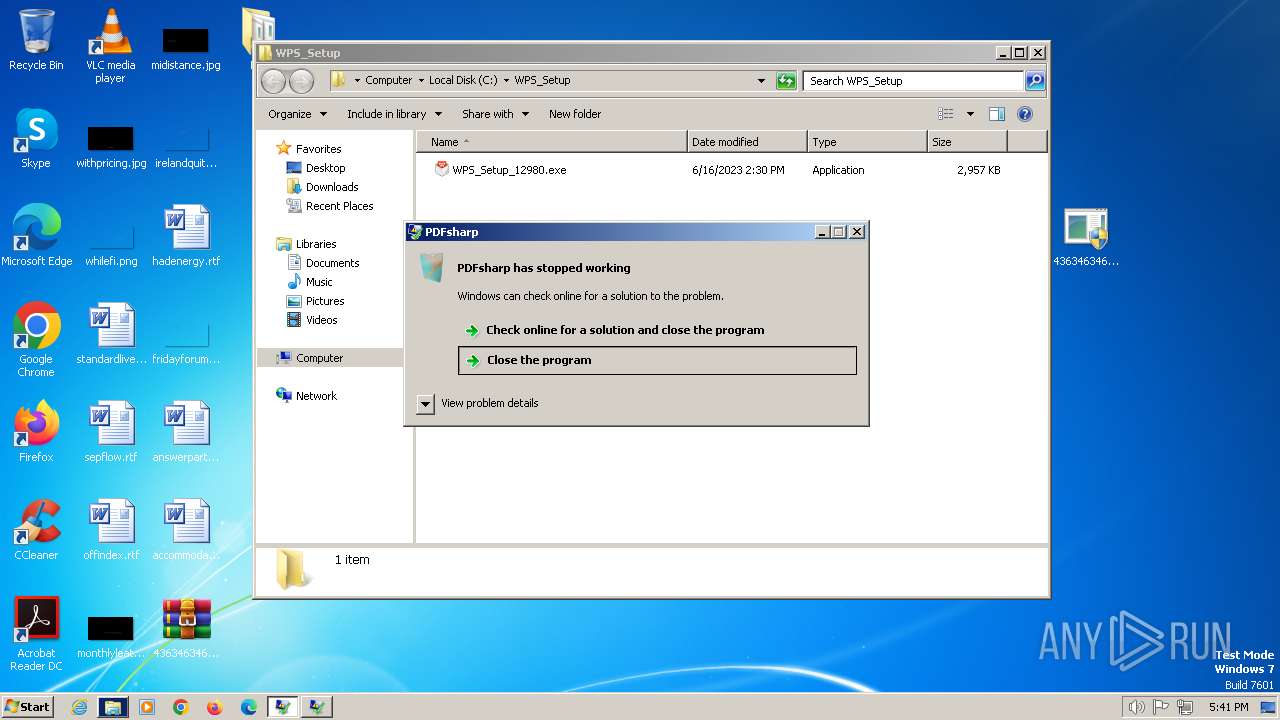Select Network in navigation pane
Image resolution: width=1280 pixels, height=720 pixels.
coord(316,396)
